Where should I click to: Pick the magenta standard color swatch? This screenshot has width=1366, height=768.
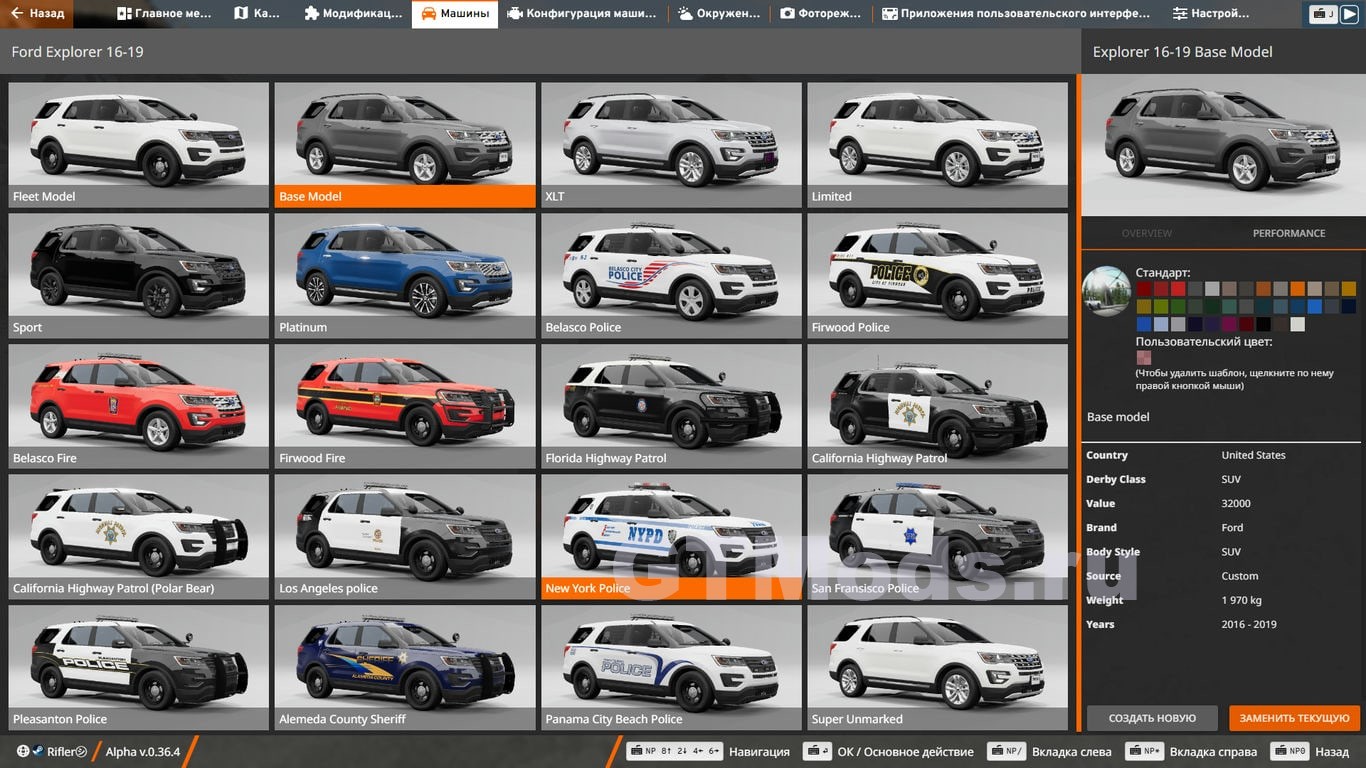pos(1229,324)
